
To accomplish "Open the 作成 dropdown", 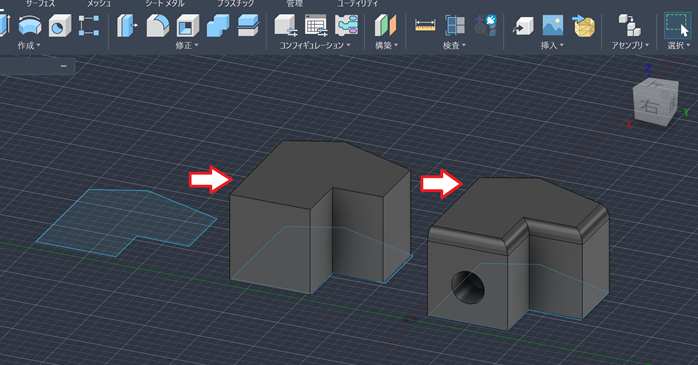I will pyautogui.click(x=29, y=45).
